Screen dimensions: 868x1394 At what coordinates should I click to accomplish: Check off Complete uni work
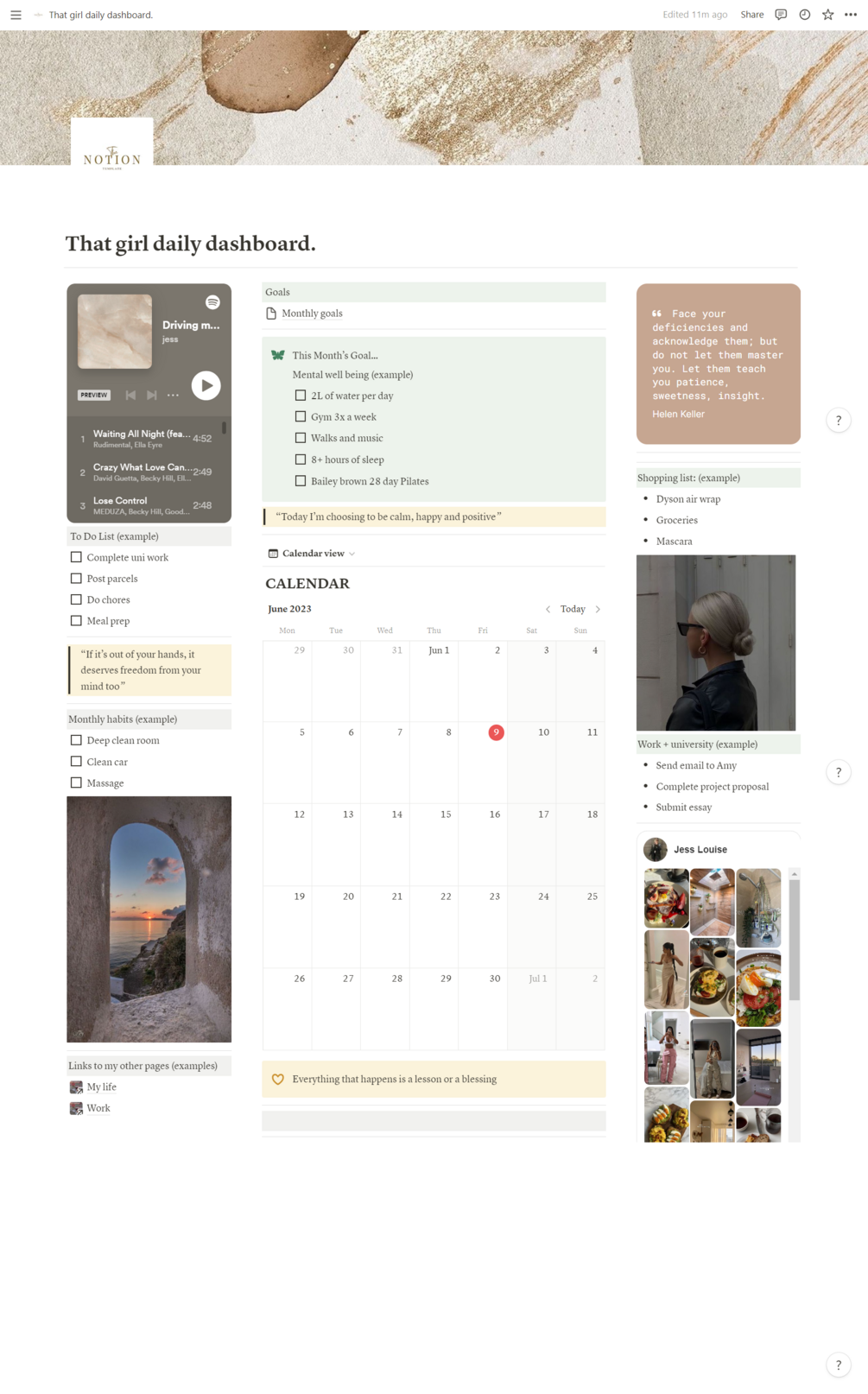[x=76, y=557]
